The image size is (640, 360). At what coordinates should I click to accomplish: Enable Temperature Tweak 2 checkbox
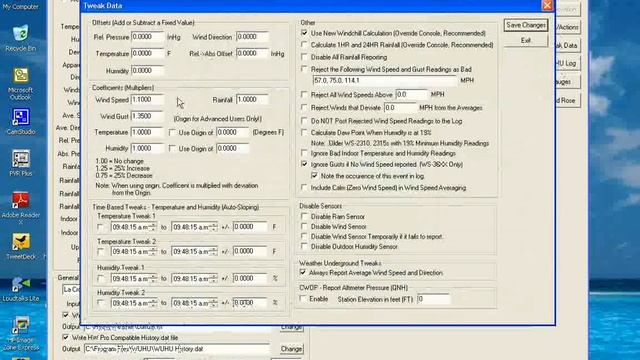click(100, 252)
